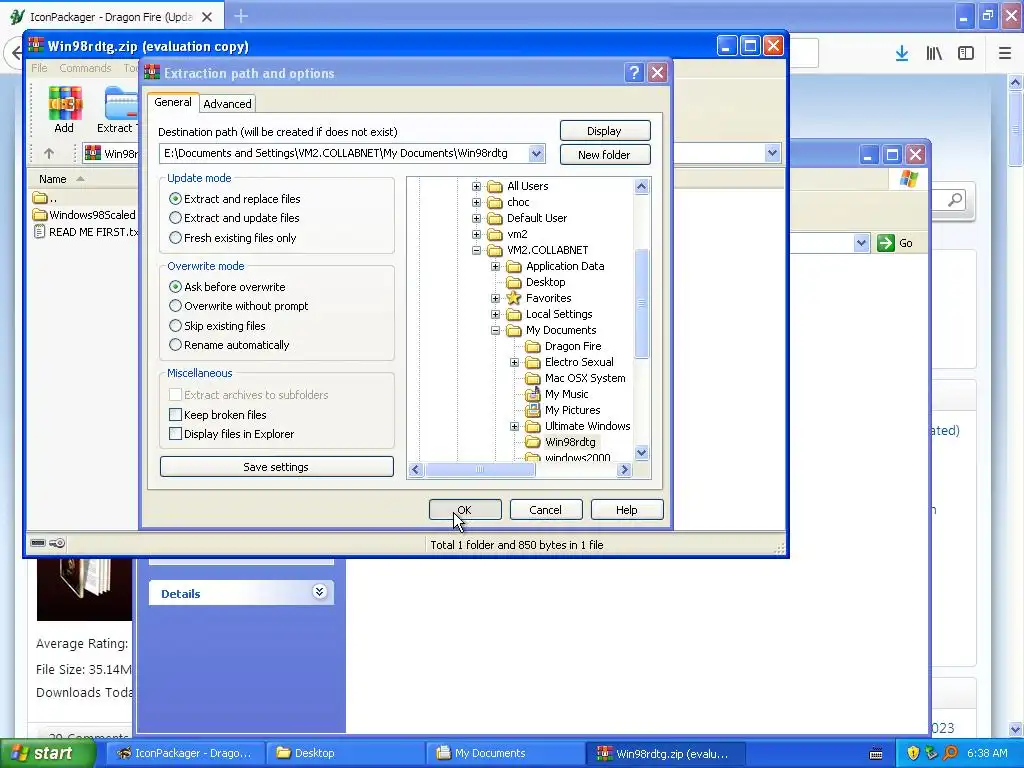Click the tree scroll down arrow
Viewport: 1024px width, 768px height.
641,453
